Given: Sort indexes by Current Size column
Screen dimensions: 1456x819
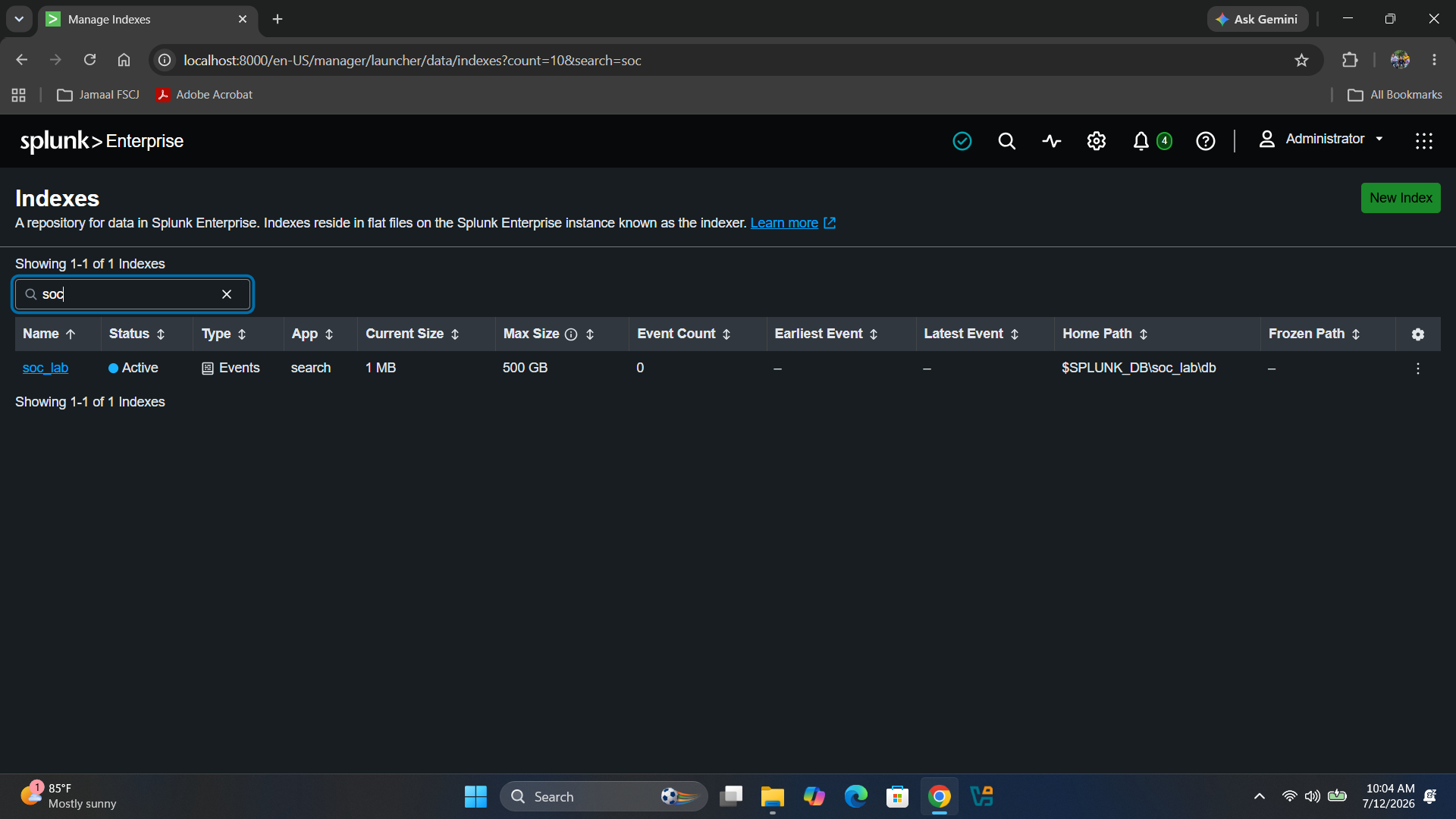Looking at the screenshot, I should coord(413,334).
